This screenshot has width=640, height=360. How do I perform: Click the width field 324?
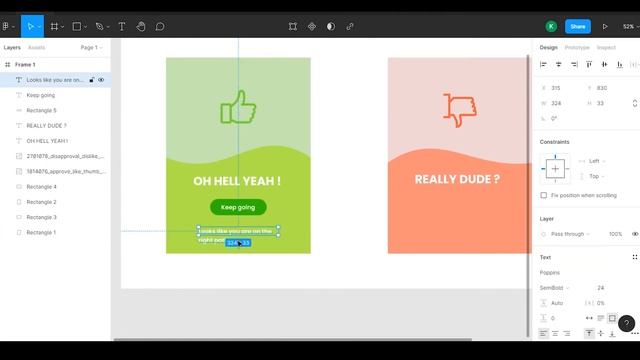[x=556, y=103]
